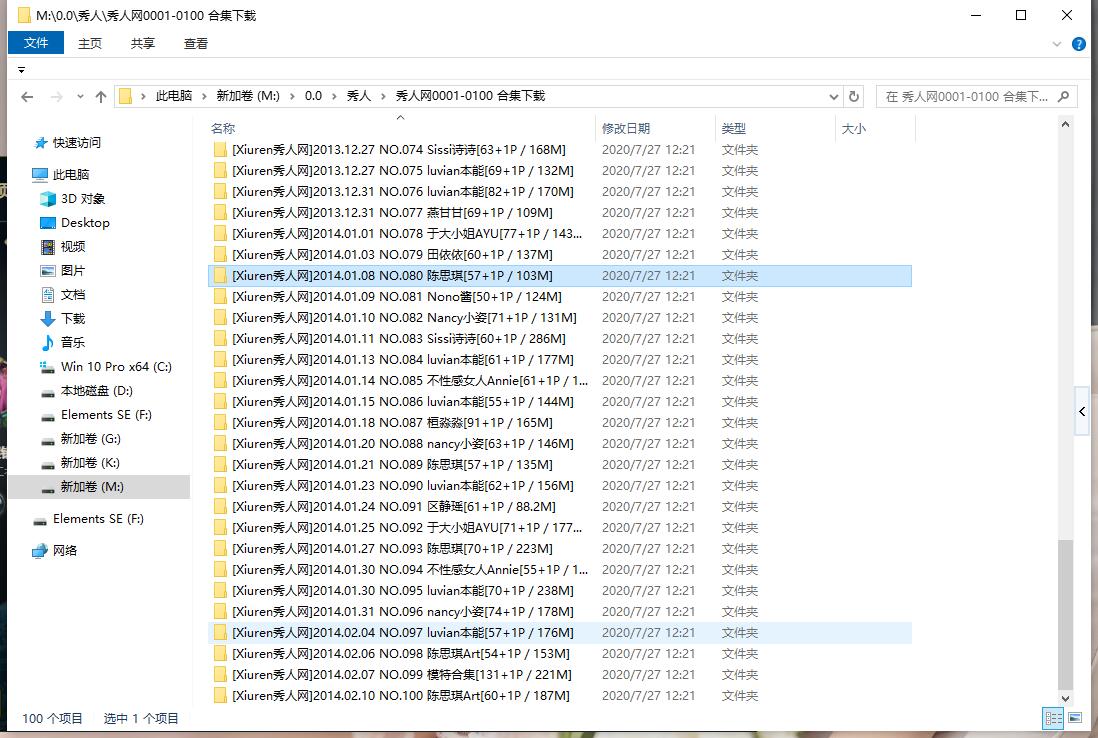Open the 查看 ribbon tab
1098x738 pixels.
point(196,43)
